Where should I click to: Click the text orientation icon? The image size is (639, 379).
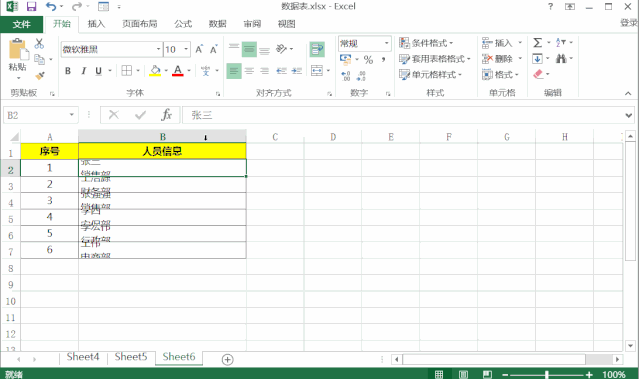(x=282, y=49)
